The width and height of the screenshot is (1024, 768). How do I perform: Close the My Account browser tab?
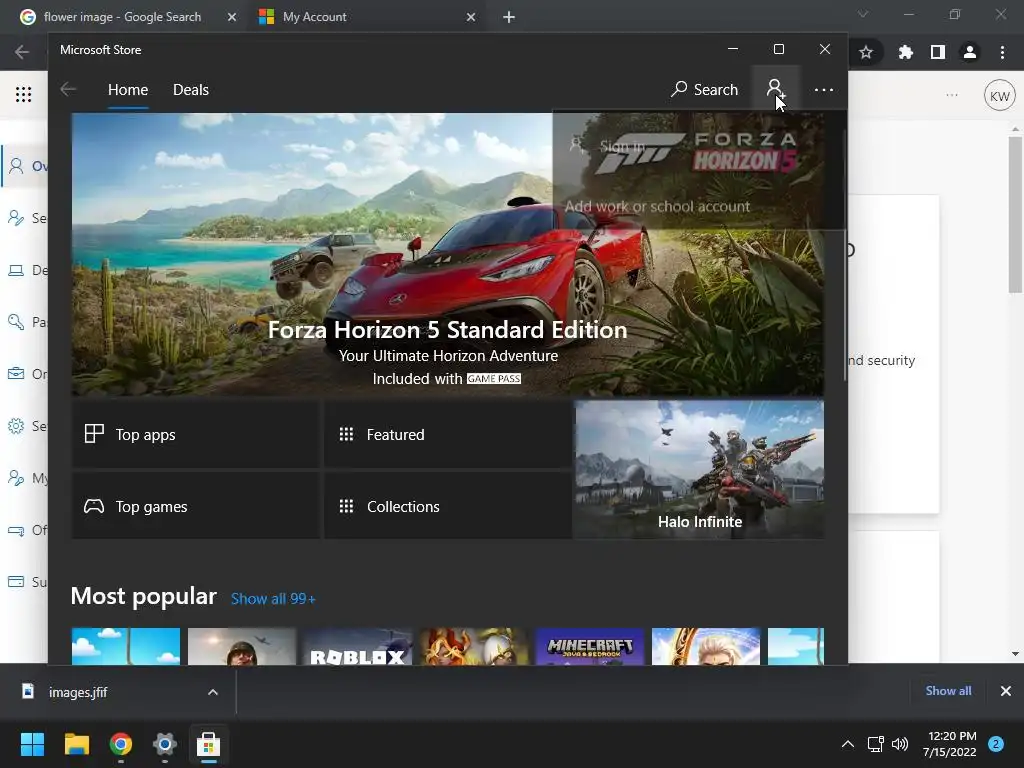[x=471, y=17]
